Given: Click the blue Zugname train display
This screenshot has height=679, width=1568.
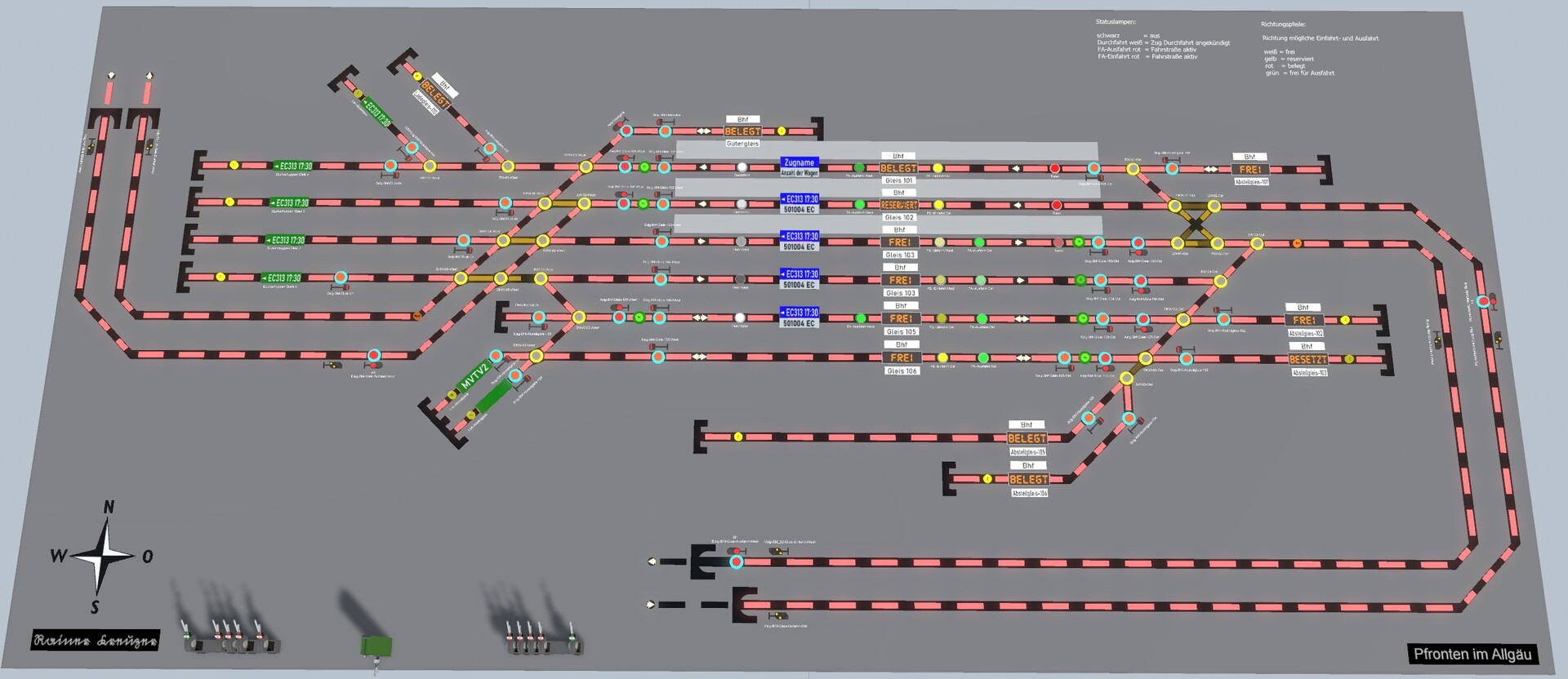Looking at the screenshot, I should click(x=799, y=167).
